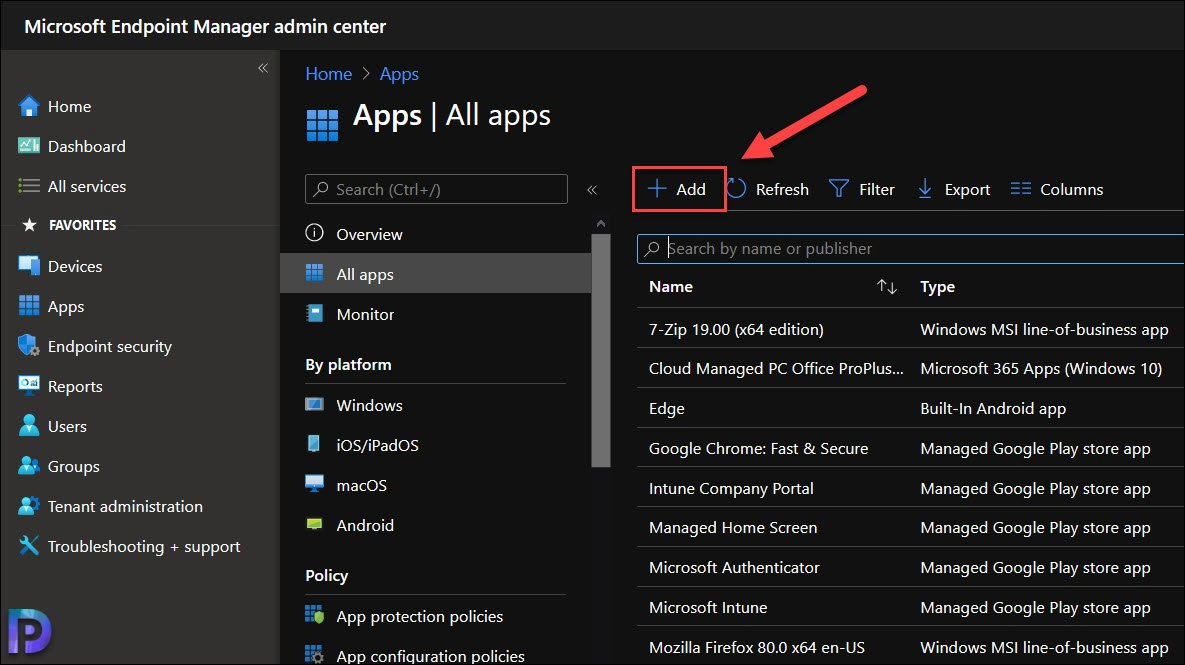Click Microsoft 365 Apps (Windows 10) cell
This screenshot has width=1185, height=665.
point(1041,368)
